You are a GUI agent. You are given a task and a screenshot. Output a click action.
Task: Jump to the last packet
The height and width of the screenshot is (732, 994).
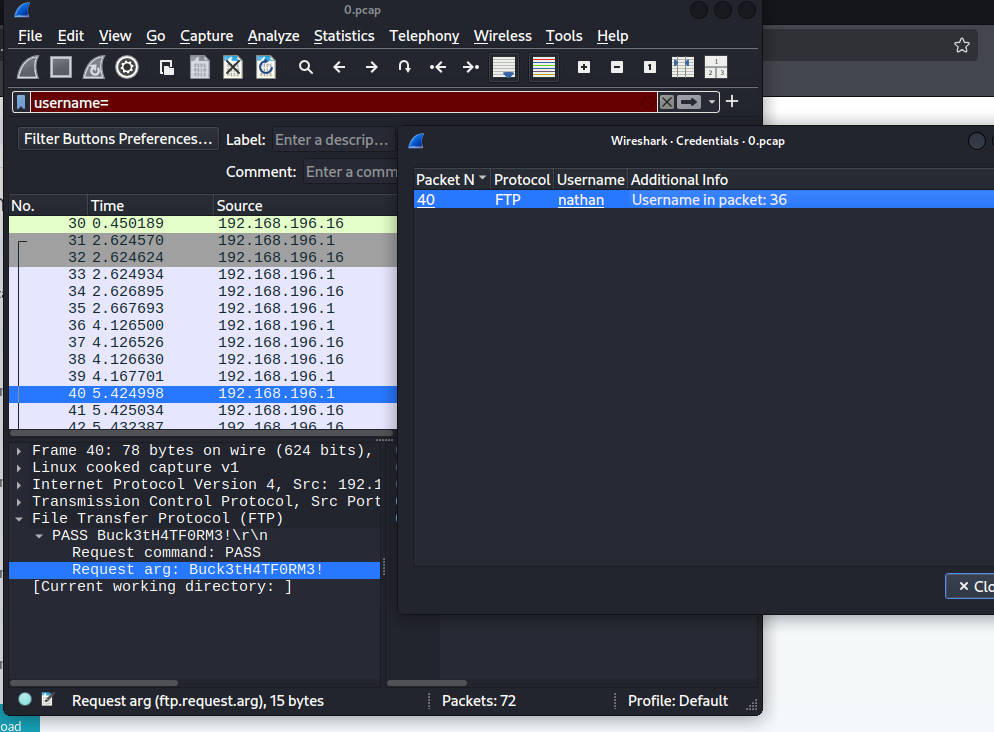point(470,67)
